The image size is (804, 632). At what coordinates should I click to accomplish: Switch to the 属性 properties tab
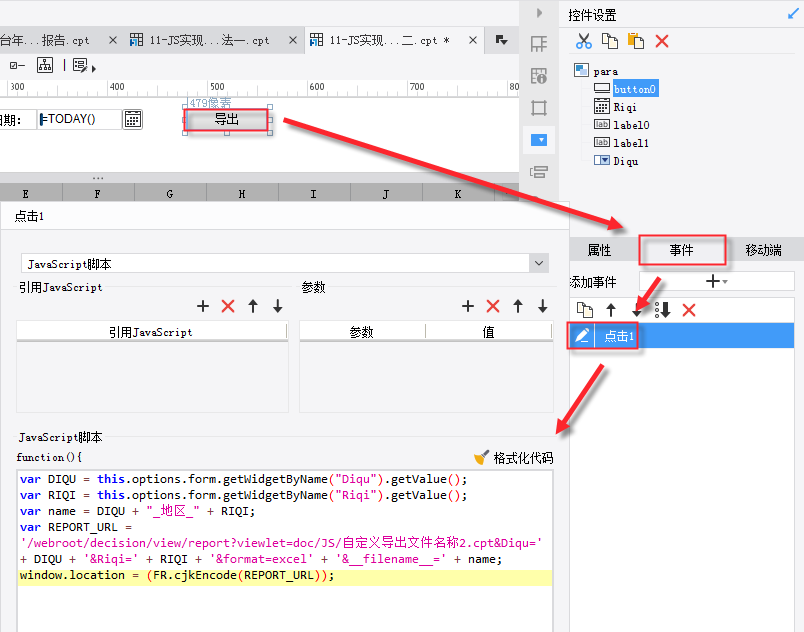click(x=599, y=250)
